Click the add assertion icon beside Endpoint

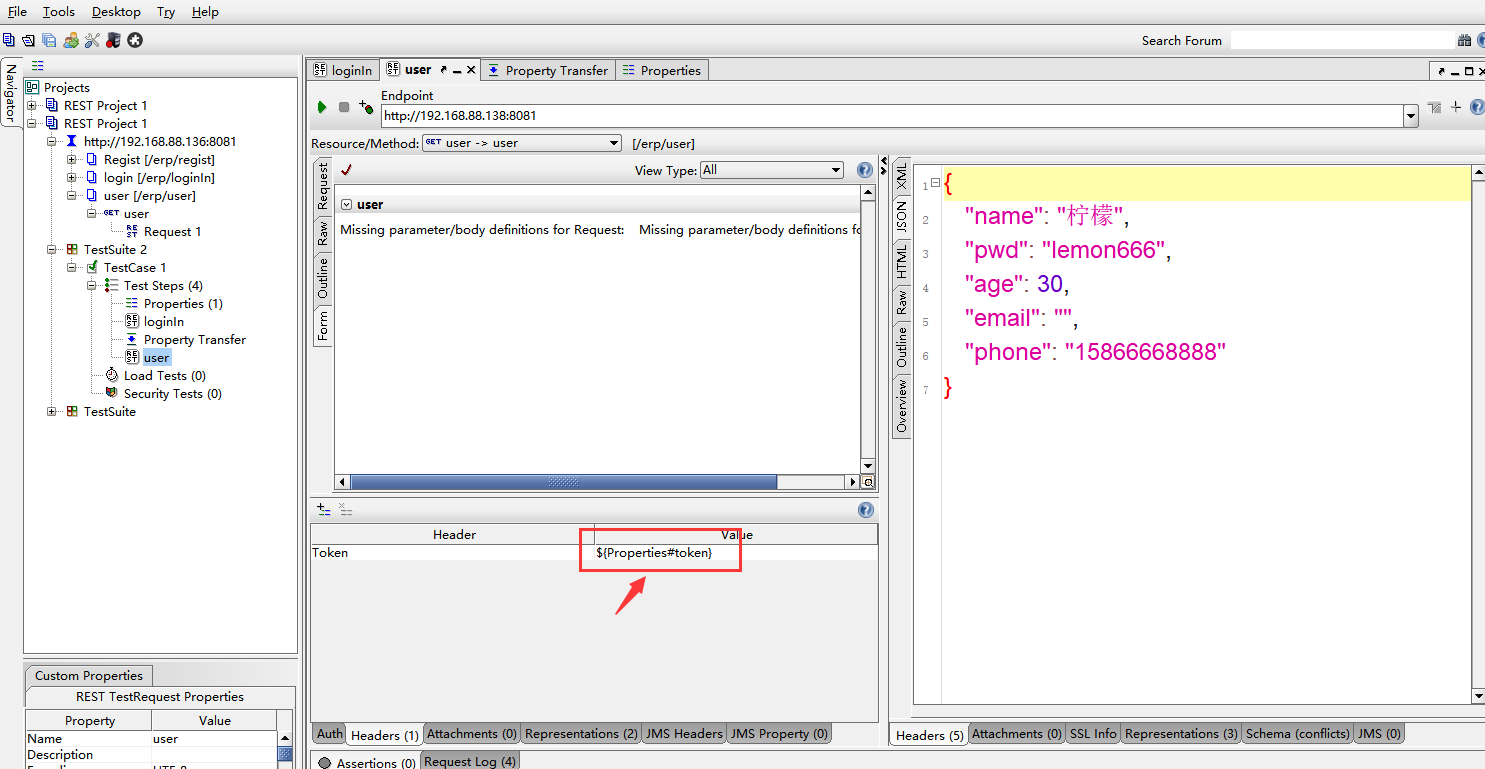(x=366, y=107)
